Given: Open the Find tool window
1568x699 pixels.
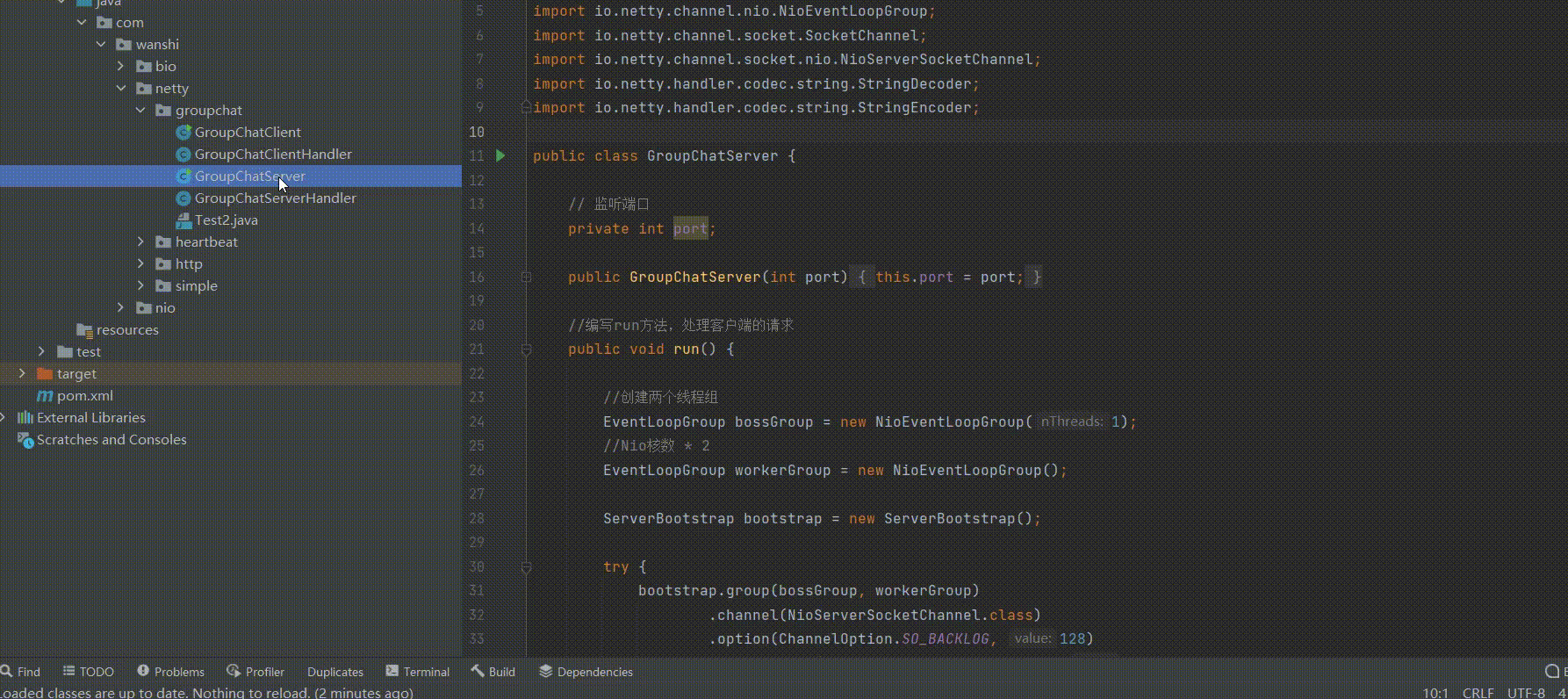Looking at the screenshot, I should (x=21, y=672).
